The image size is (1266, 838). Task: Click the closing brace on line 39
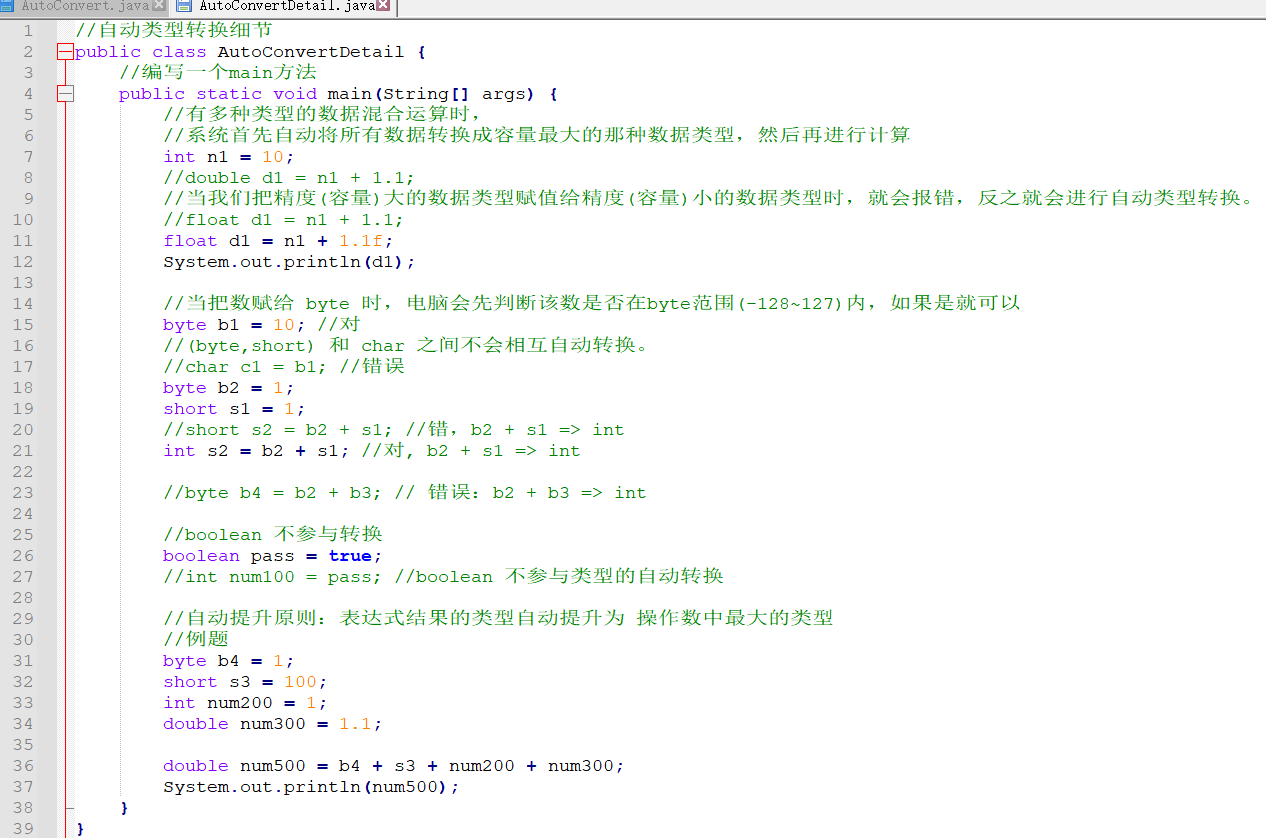[x=80, y=829]
